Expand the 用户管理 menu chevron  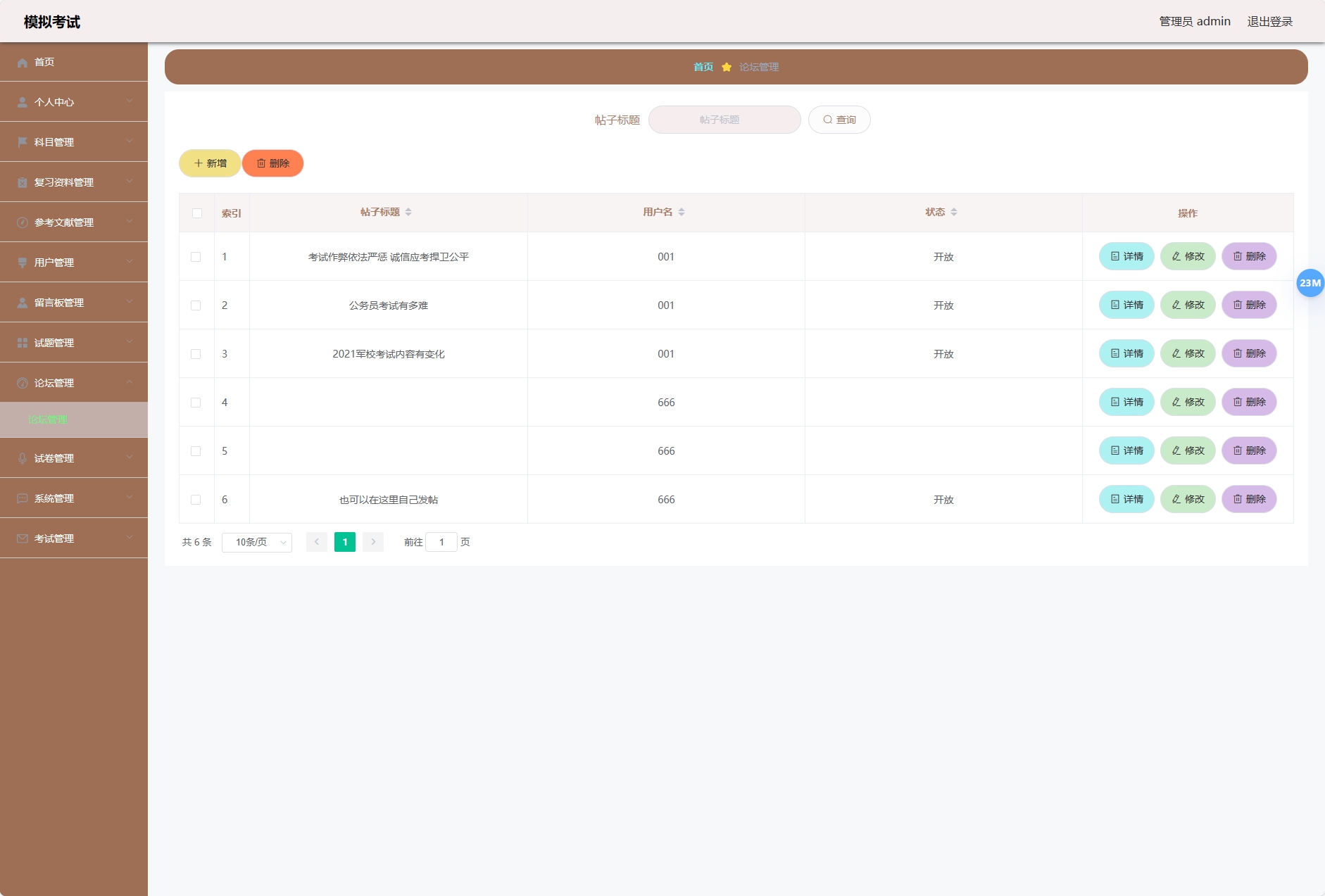coord(130,262)
